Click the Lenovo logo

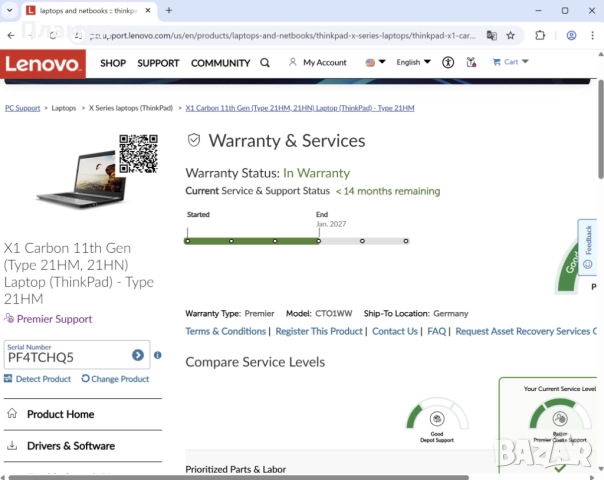click(x=43, y=63)
